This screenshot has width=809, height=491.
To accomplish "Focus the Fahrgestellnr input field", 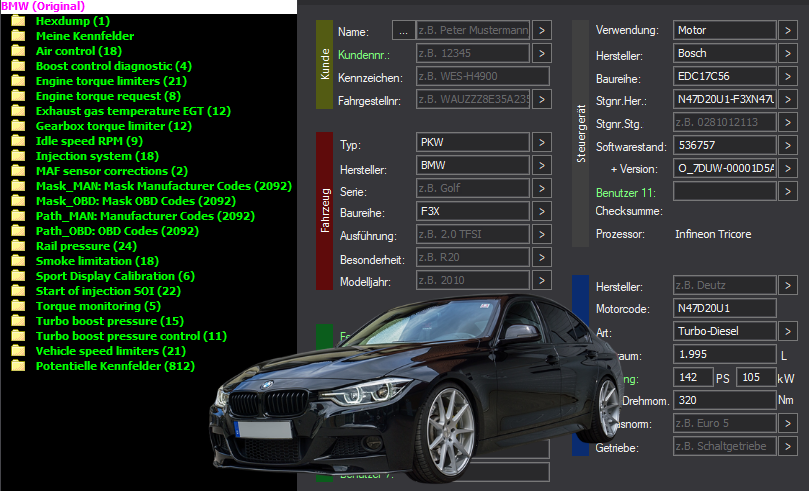I will tap(473, 100).
